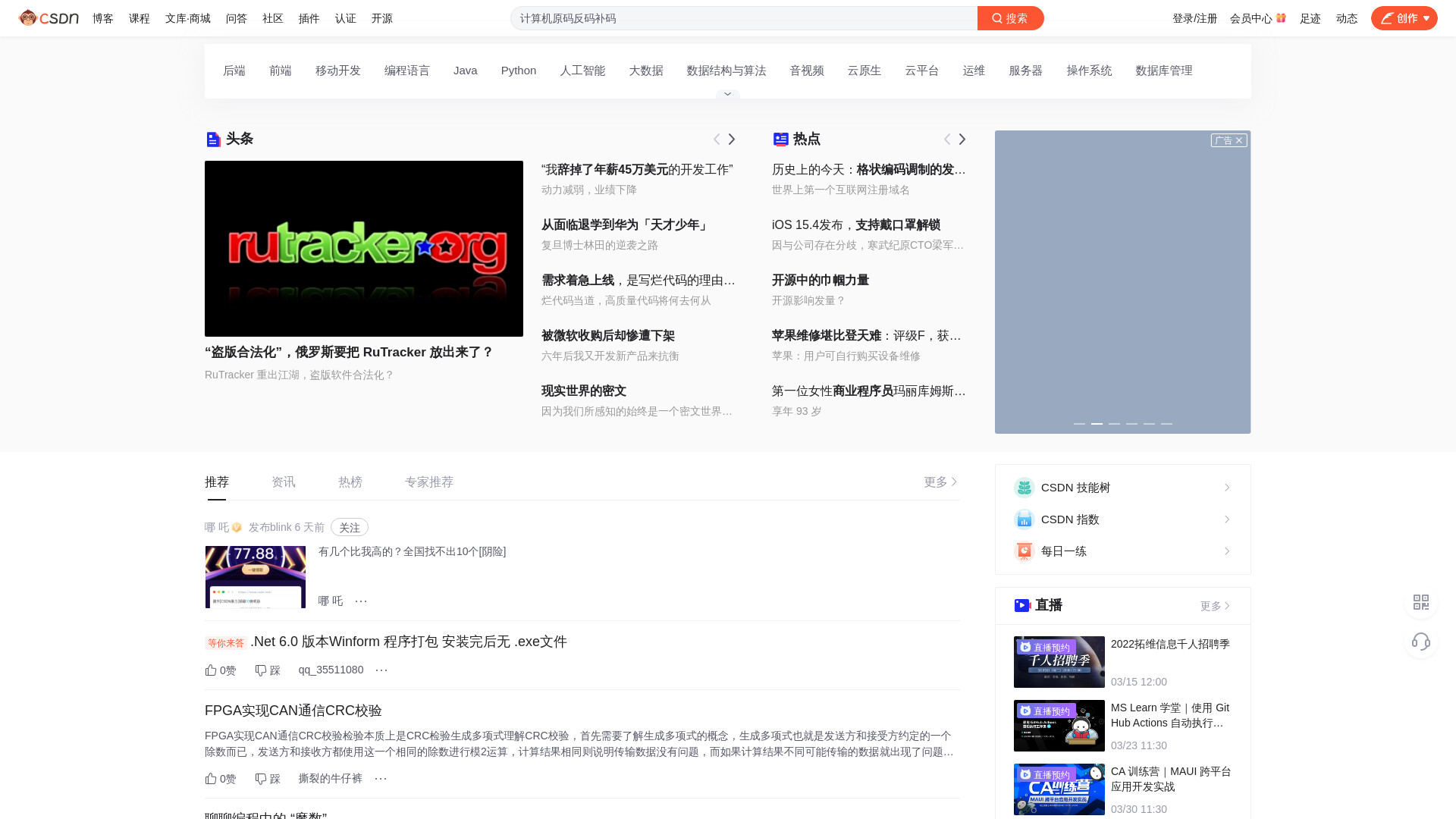Select the 云原生 category
1456x819 pixels.
pos(864,71)
